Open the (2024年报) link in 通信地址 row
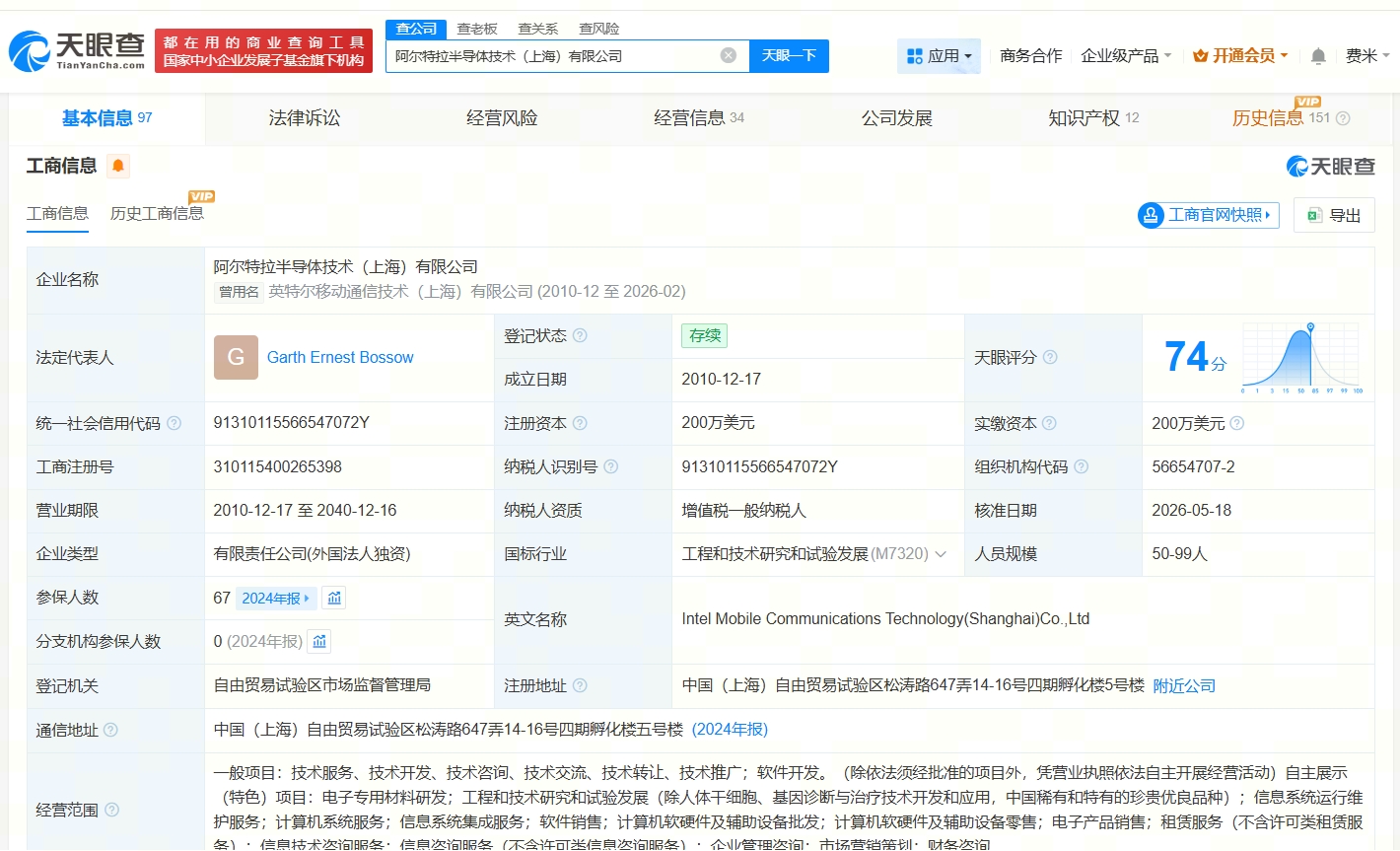Screen dimensions: 1400x851 (x=730, y=730)
